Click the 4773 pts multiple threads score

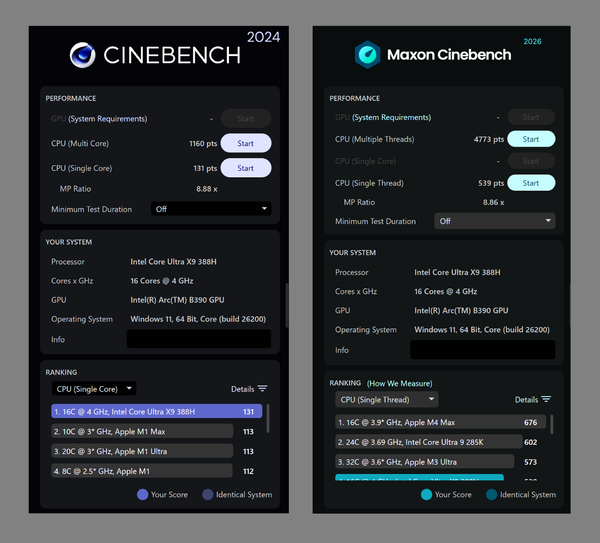[x=489, y=139]
